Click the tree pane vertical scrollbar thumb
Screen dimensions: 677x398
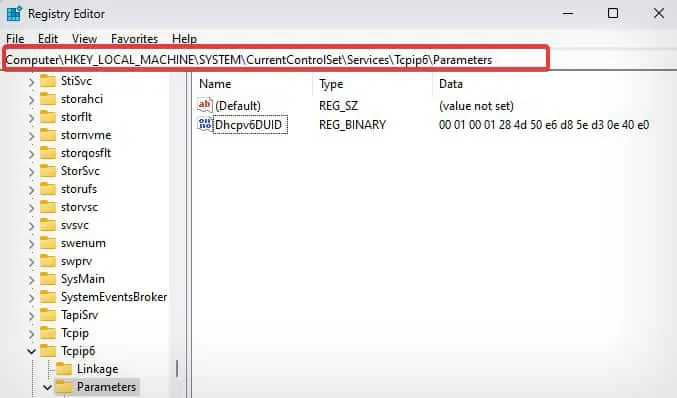pyautogui.click(x=177, y=368)
